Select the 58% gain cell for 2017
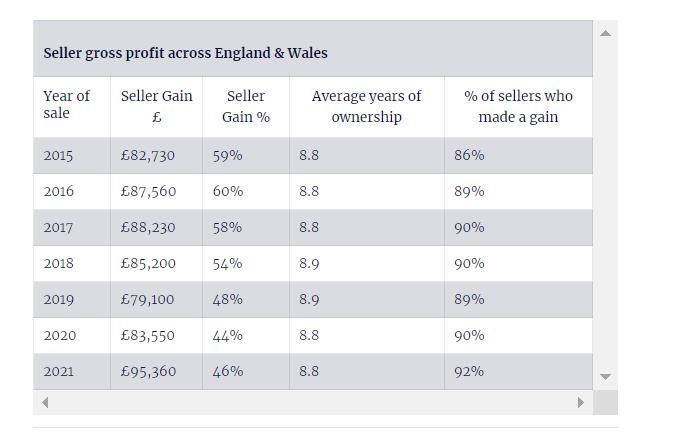 (x=227, y=227)
